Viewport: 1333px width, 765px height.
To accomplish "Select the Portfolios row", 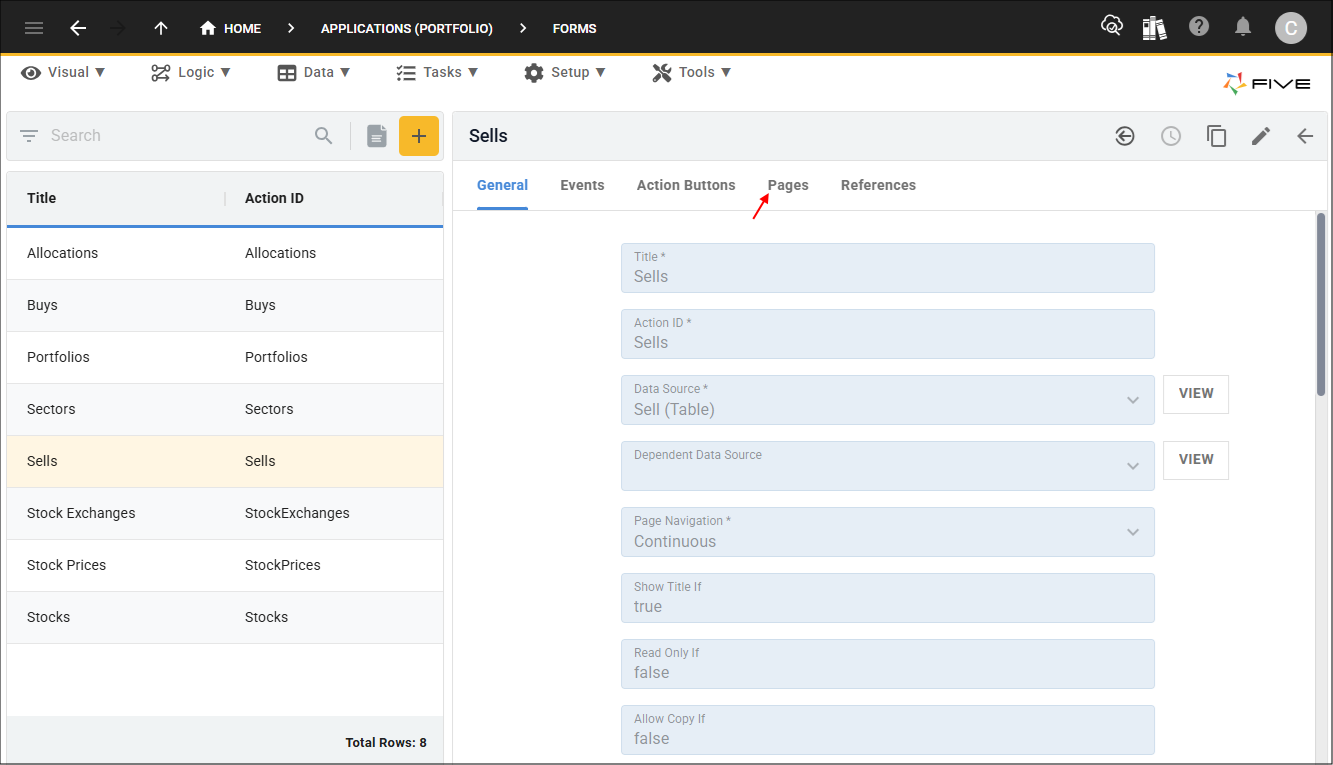I will (x=225, y=357).
